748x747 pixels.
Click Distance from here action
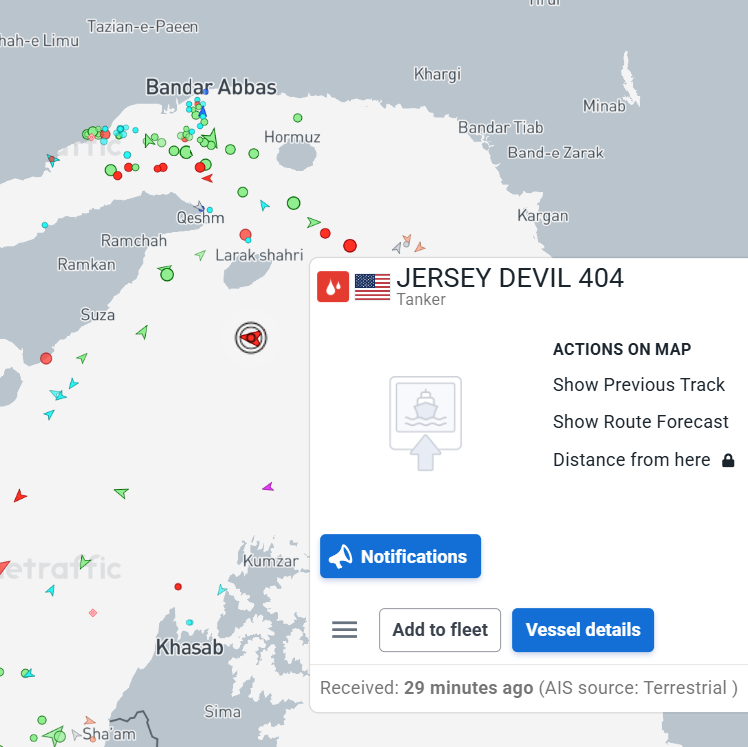tap(632, 460)
